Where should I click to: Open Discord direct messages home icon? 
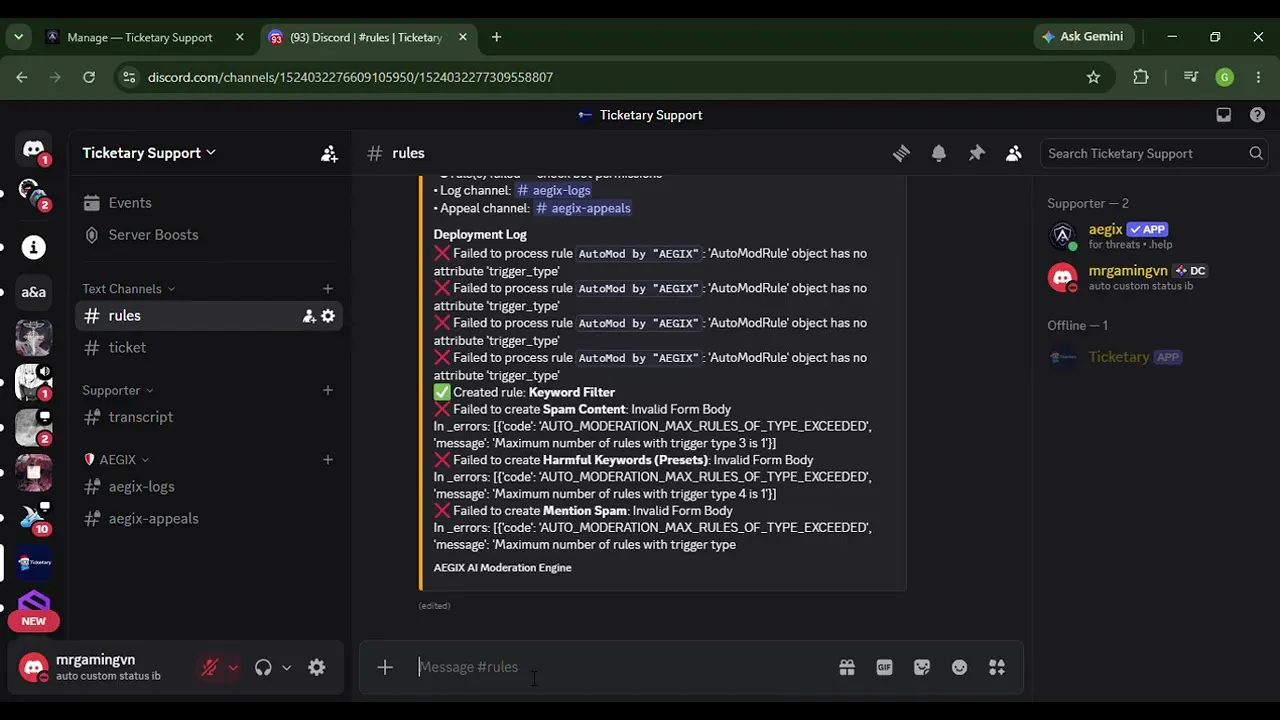pyautogui.click(x=33, y=150)
